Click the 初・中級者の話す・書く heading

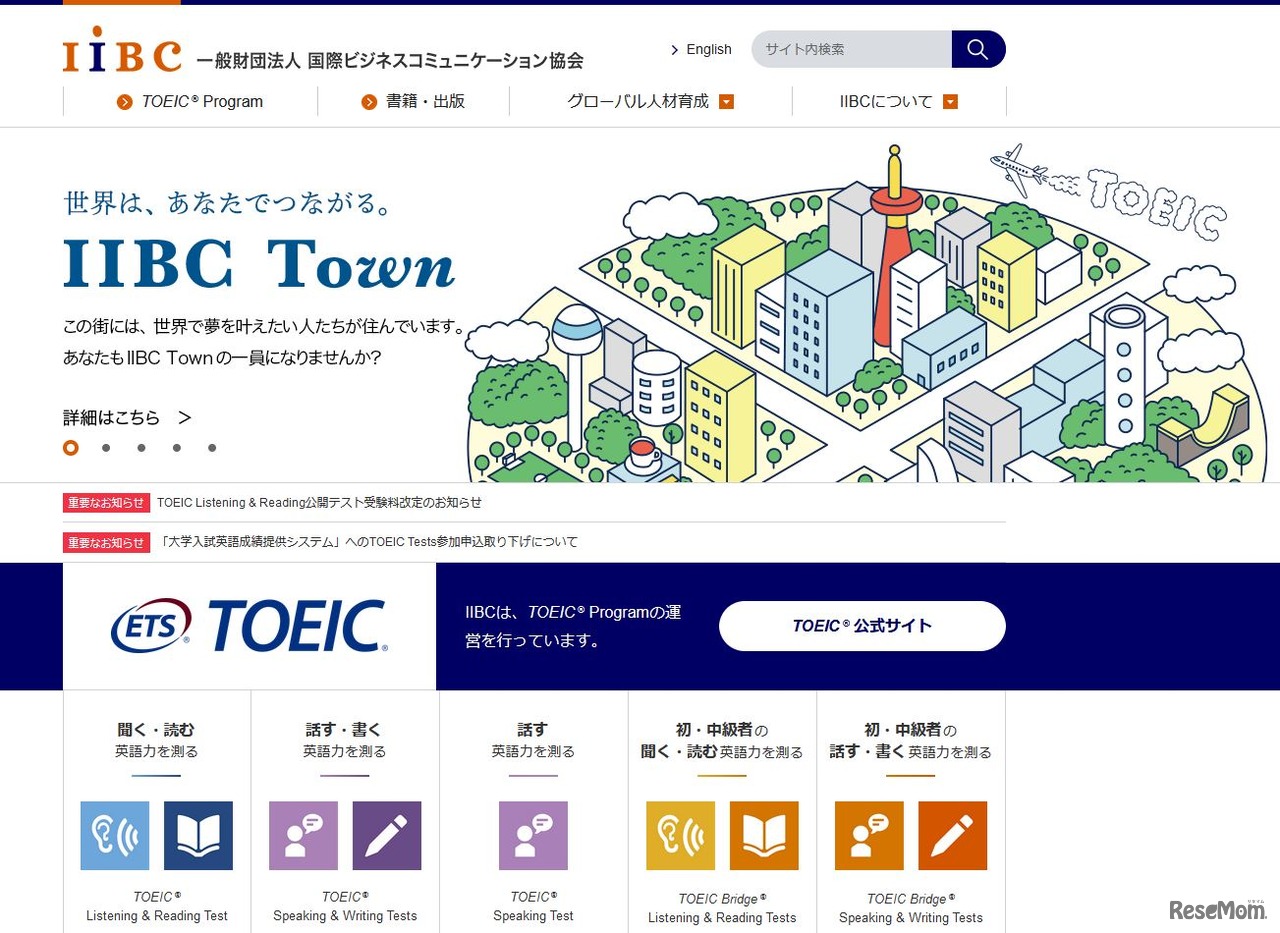911,740
